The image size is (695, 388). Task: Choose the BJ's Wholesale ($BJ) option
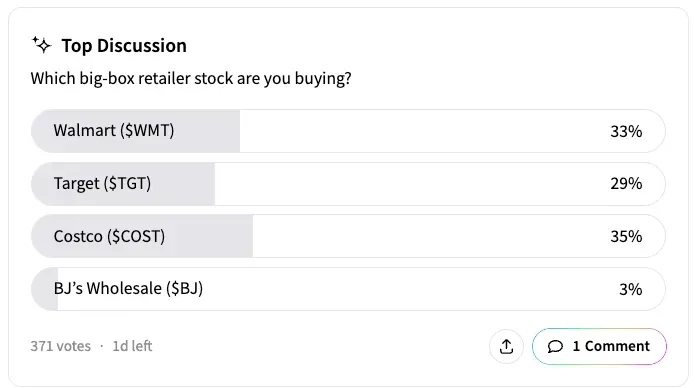pyautogui.click(x=348, y=289)
